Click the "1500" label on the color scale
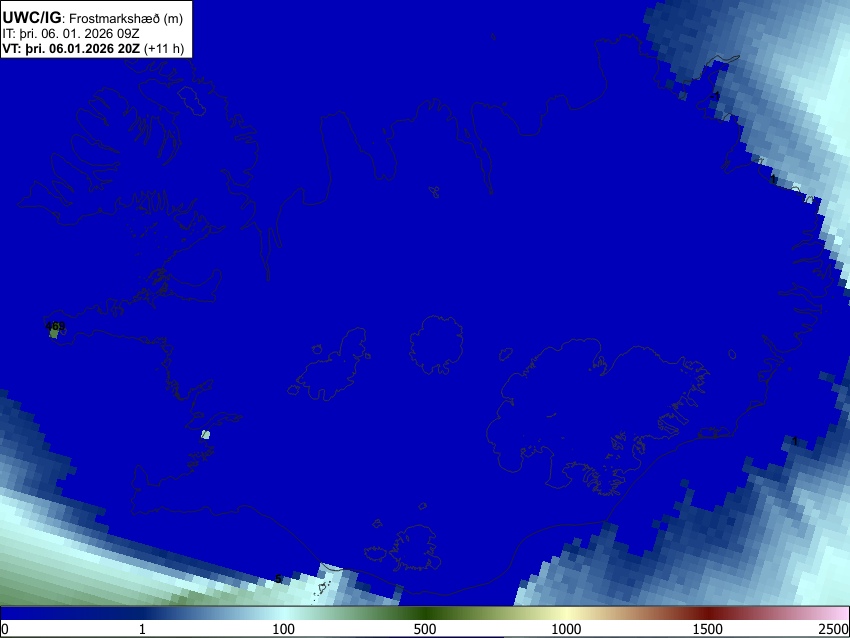Image resolution: width=850 pixels, height=638 pixels. point(707,629)
